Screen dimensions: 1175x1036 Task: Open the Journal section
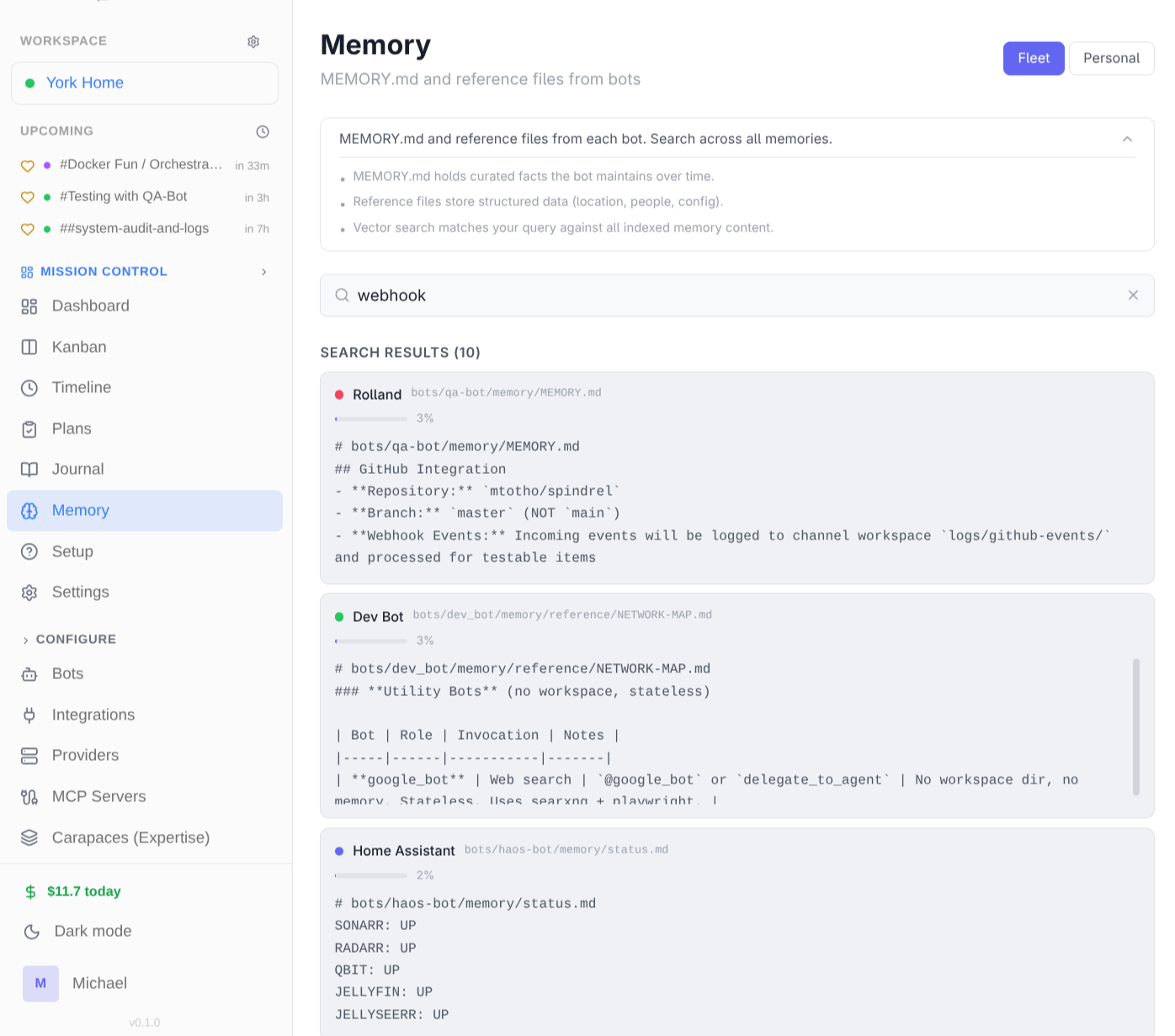click(x=78, y=469)
